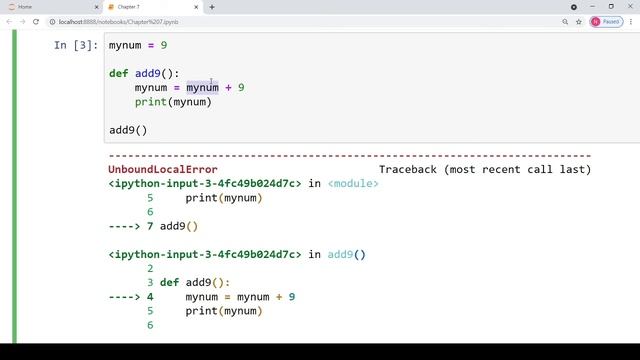Go back to previous page
This screenshot has width=640, height=360.
click(x=9, y=22)
